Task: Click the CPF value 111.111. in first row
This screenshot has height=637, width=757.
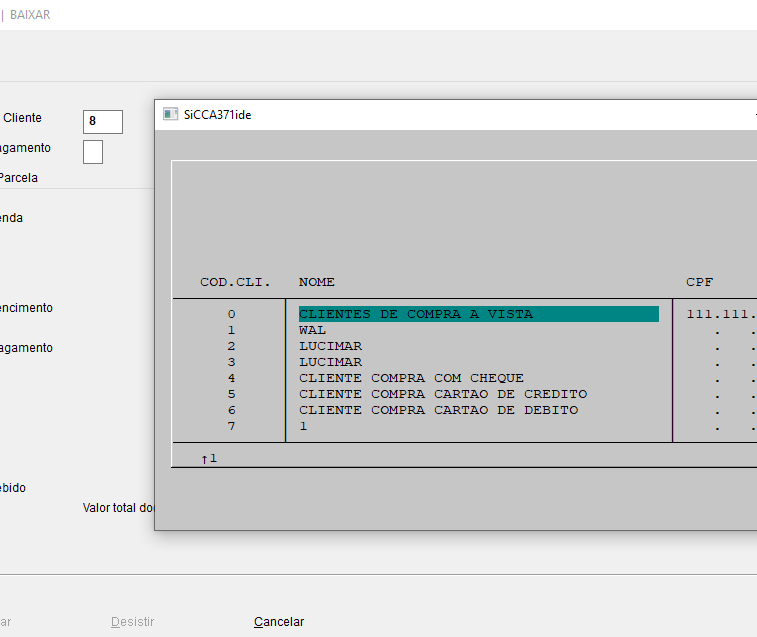Action: [x=721, y=314]
